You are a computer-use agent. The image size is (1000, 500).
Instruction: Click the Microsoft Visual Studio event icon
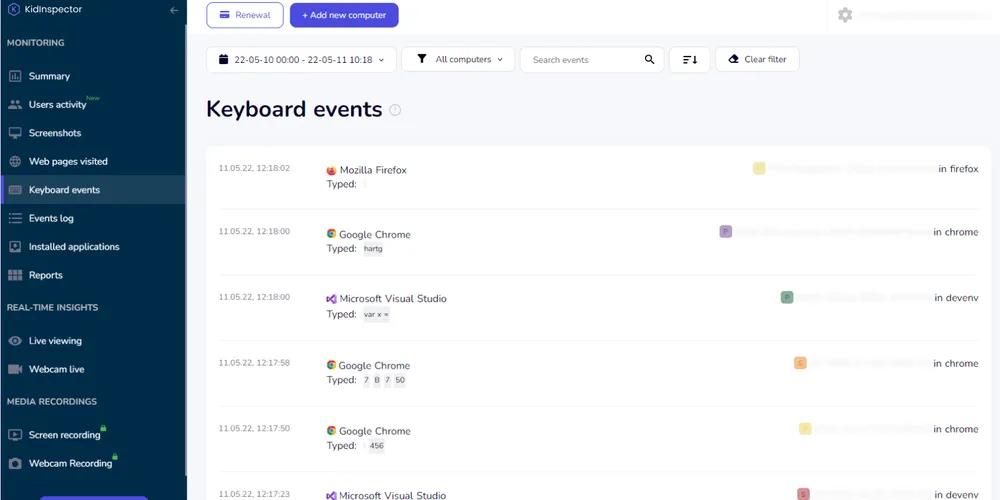(332, 299)
